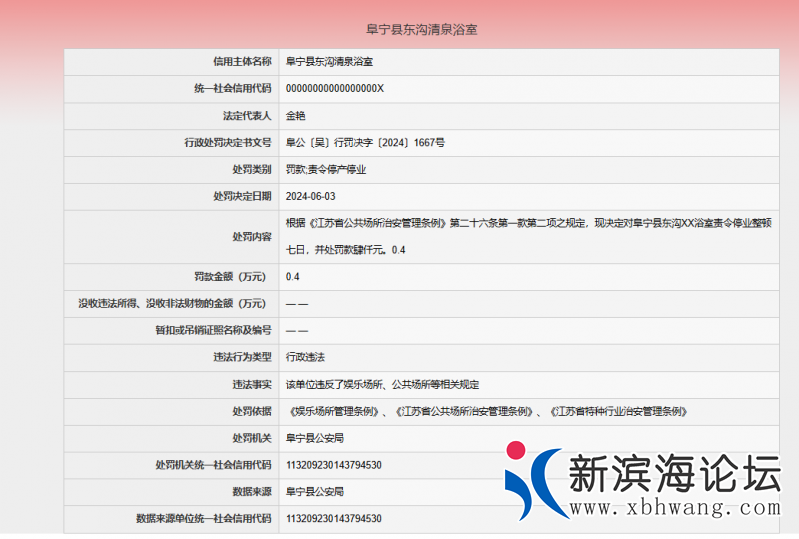
Task: Click the penalty document number ending 1667号
Action: click(x=365, y=143)
